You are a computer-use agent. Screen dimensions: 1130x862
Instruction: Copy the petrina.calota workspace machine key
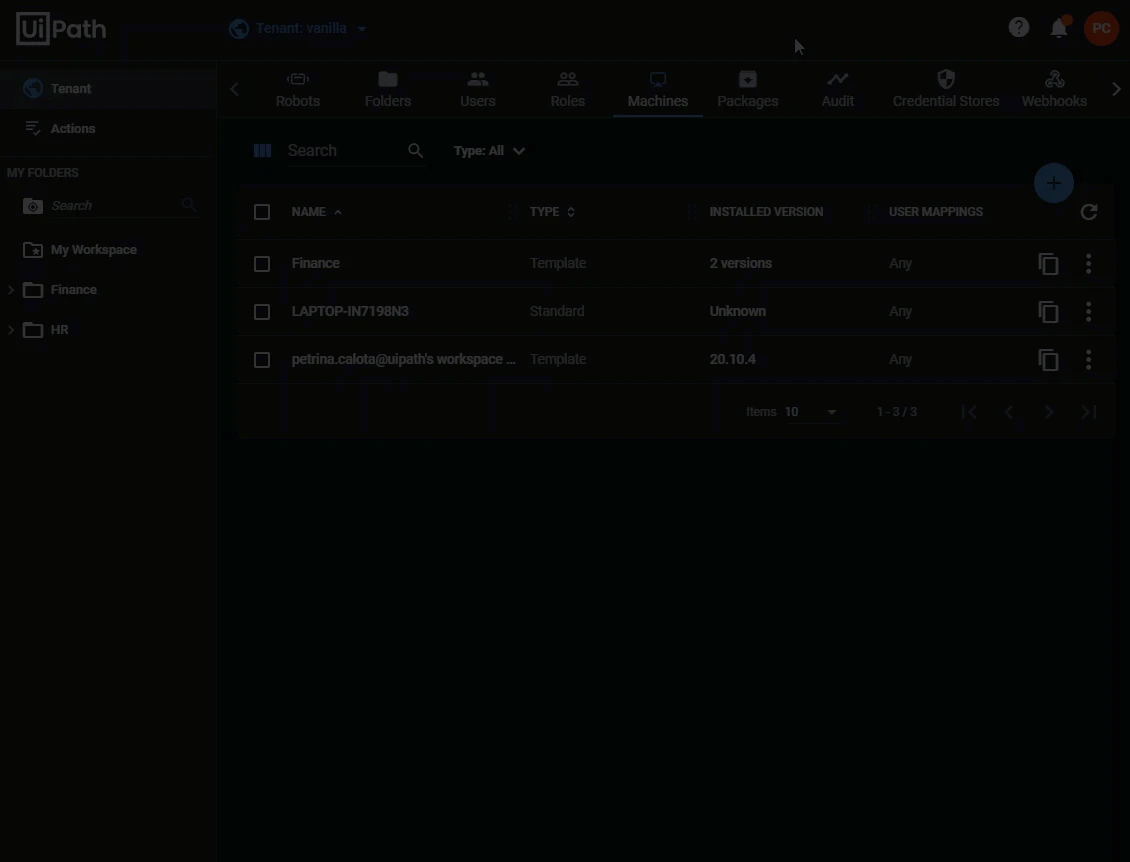(1049, 360)
